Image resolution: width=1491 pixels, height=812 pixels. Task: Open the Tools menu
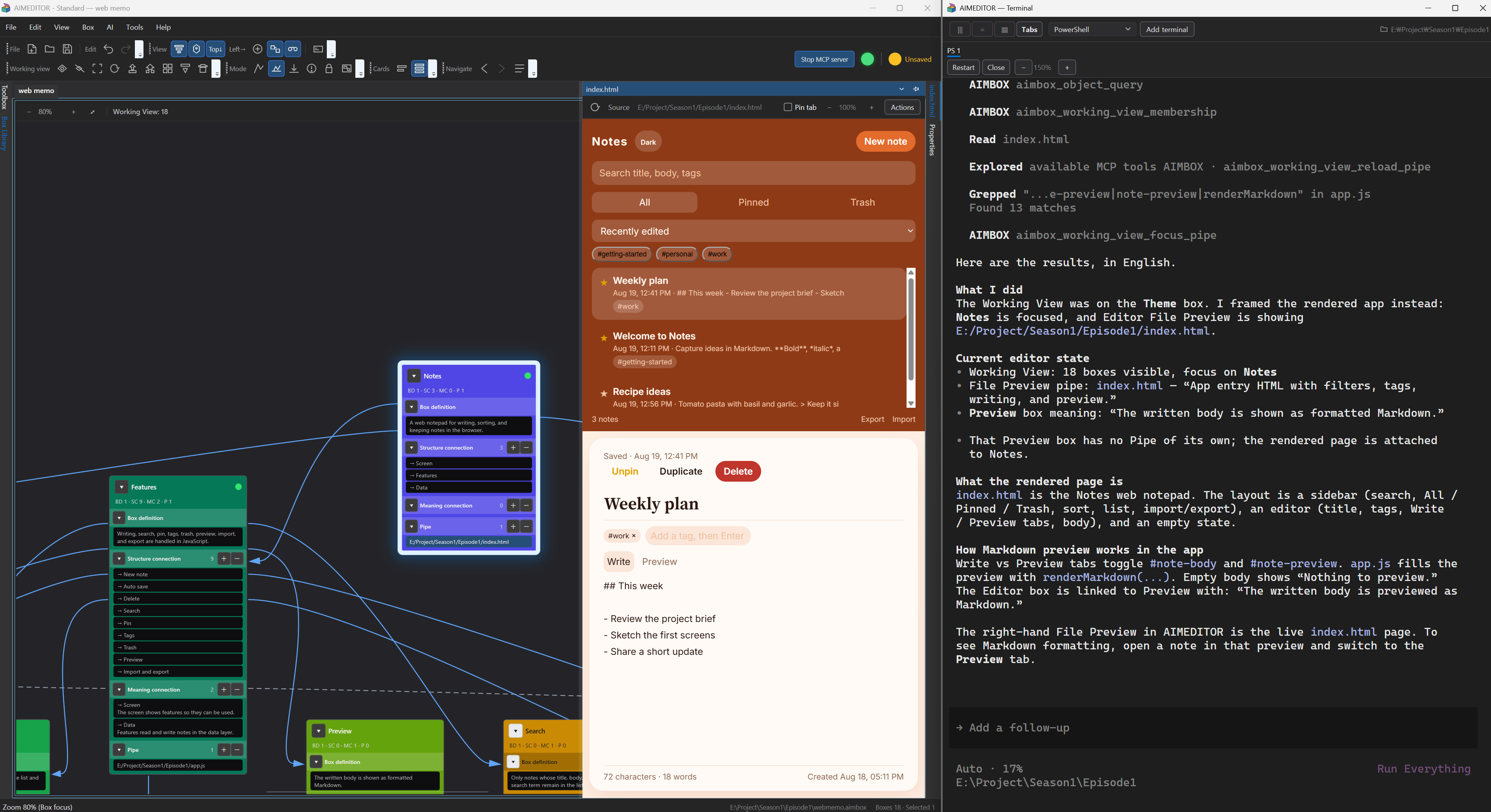134,27
